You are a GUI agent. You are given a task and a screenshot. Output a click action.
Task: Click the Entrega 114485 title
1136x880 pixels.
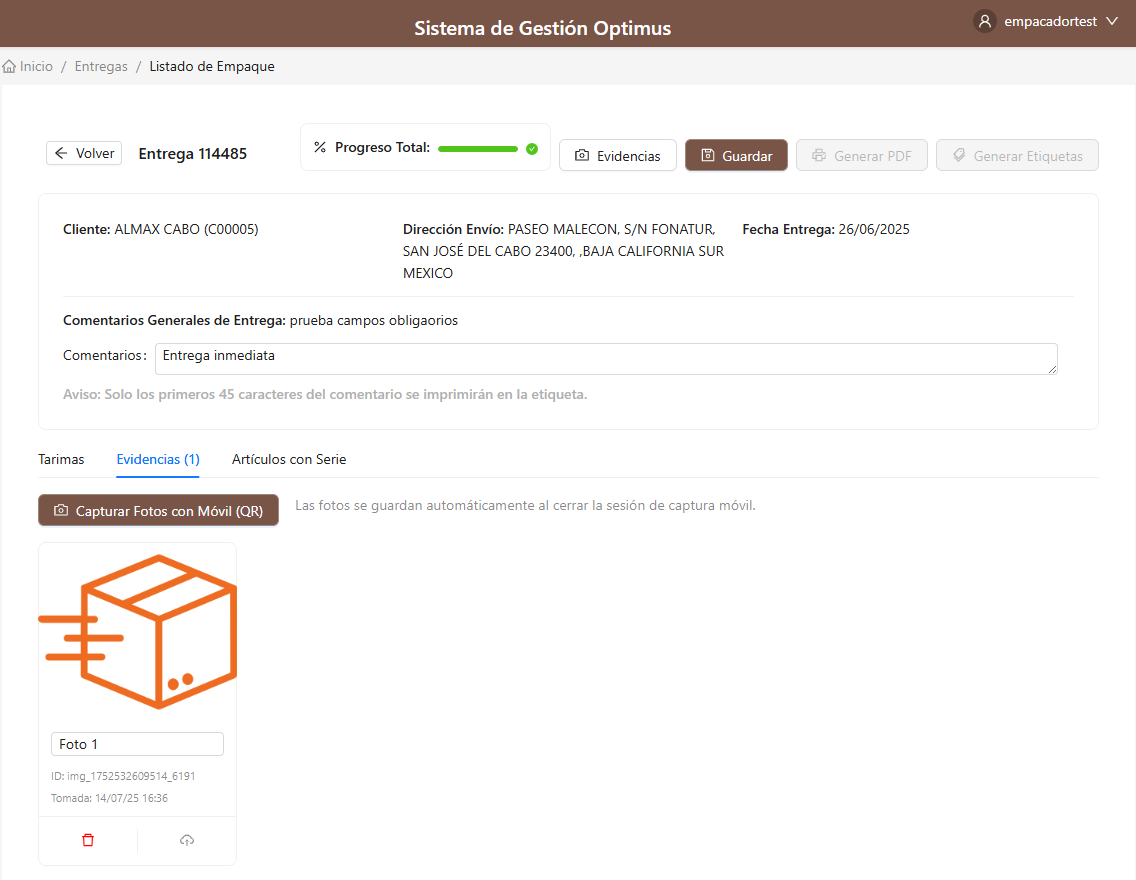pyautogui.click(x=193, y=154)
